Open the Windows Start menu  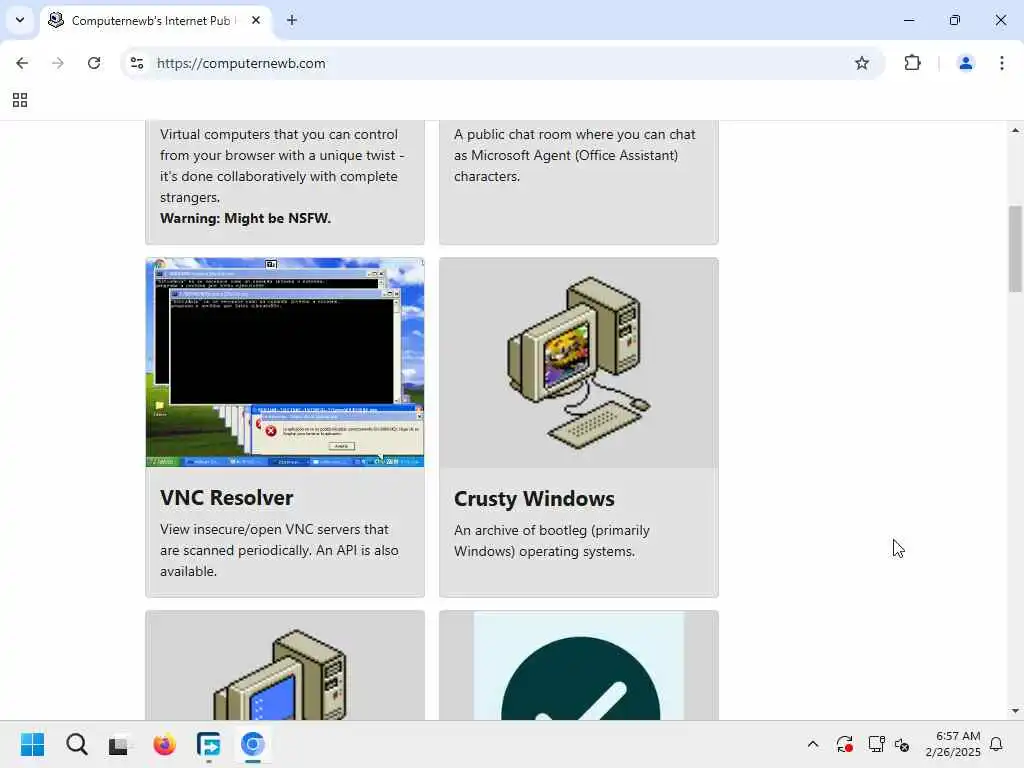click(x=32, y=744)
